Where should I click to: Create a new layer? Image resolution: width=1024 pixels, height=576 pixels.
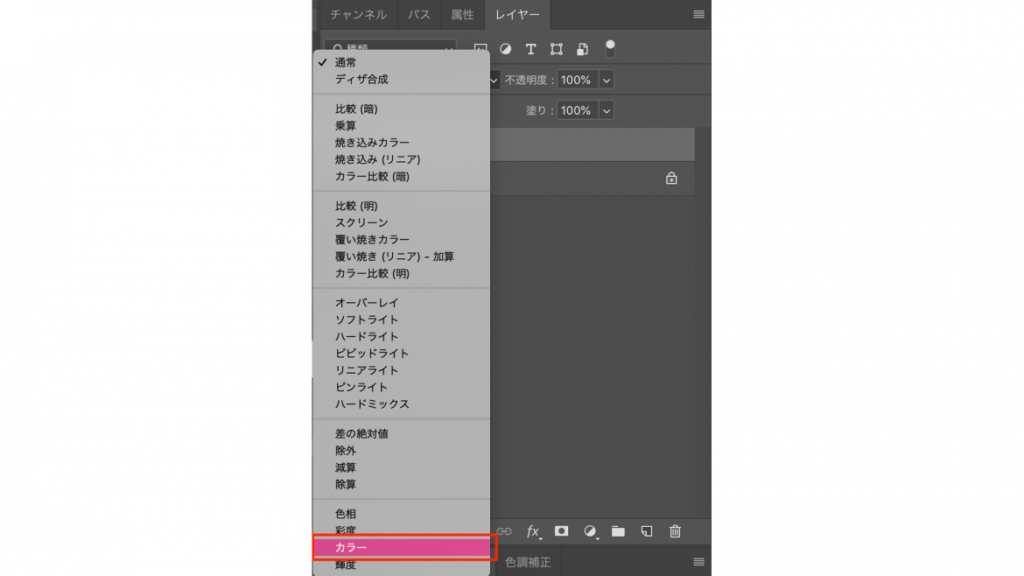647,531
